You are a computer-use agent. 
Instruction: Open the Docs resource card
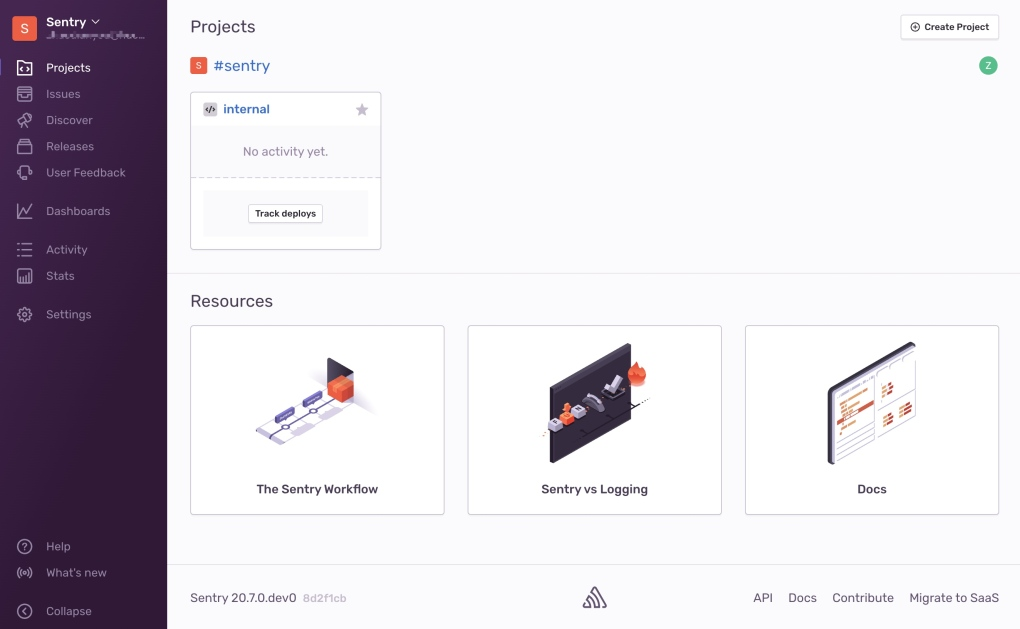(x=872, y=420)
